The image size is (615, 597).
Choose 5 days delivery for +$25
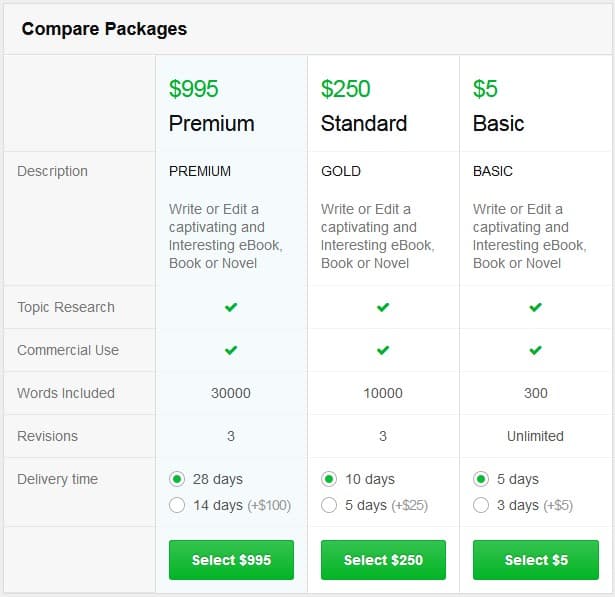[329, 505]
